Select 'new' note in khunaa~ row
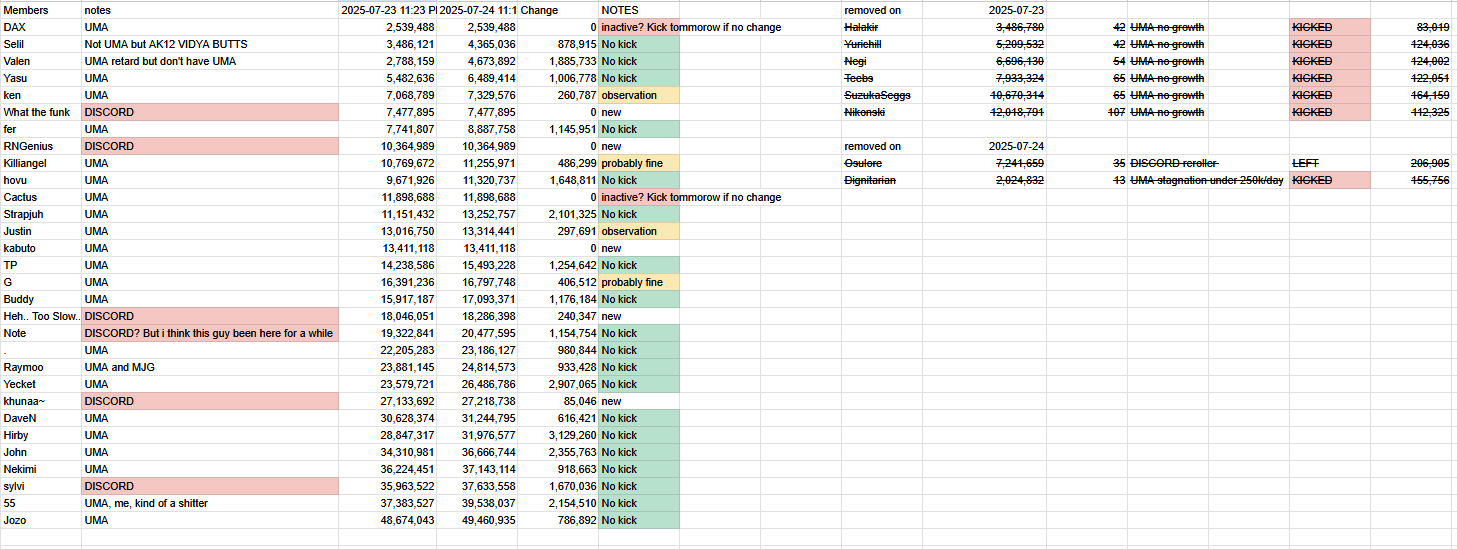Screen dimensions: 1457x549 click(x=639, y=401)
